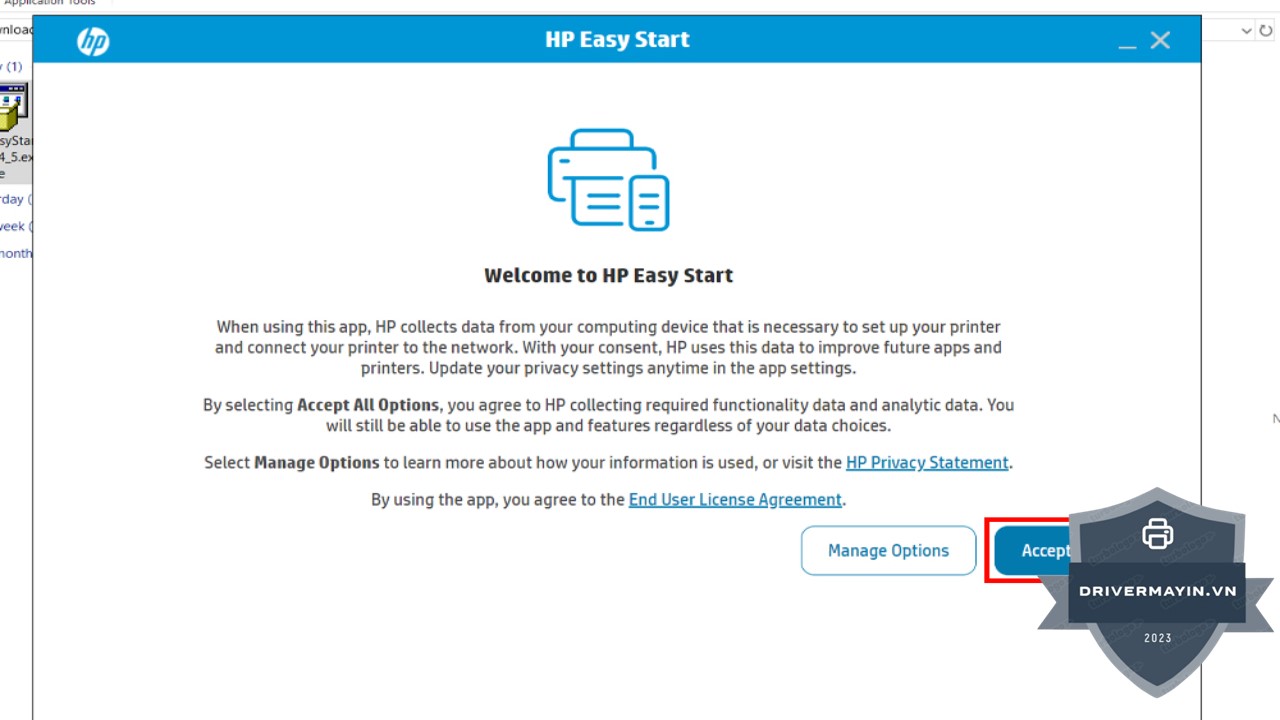
Task: Expand the Yesterday file group header
Action: tap(15, 199)
